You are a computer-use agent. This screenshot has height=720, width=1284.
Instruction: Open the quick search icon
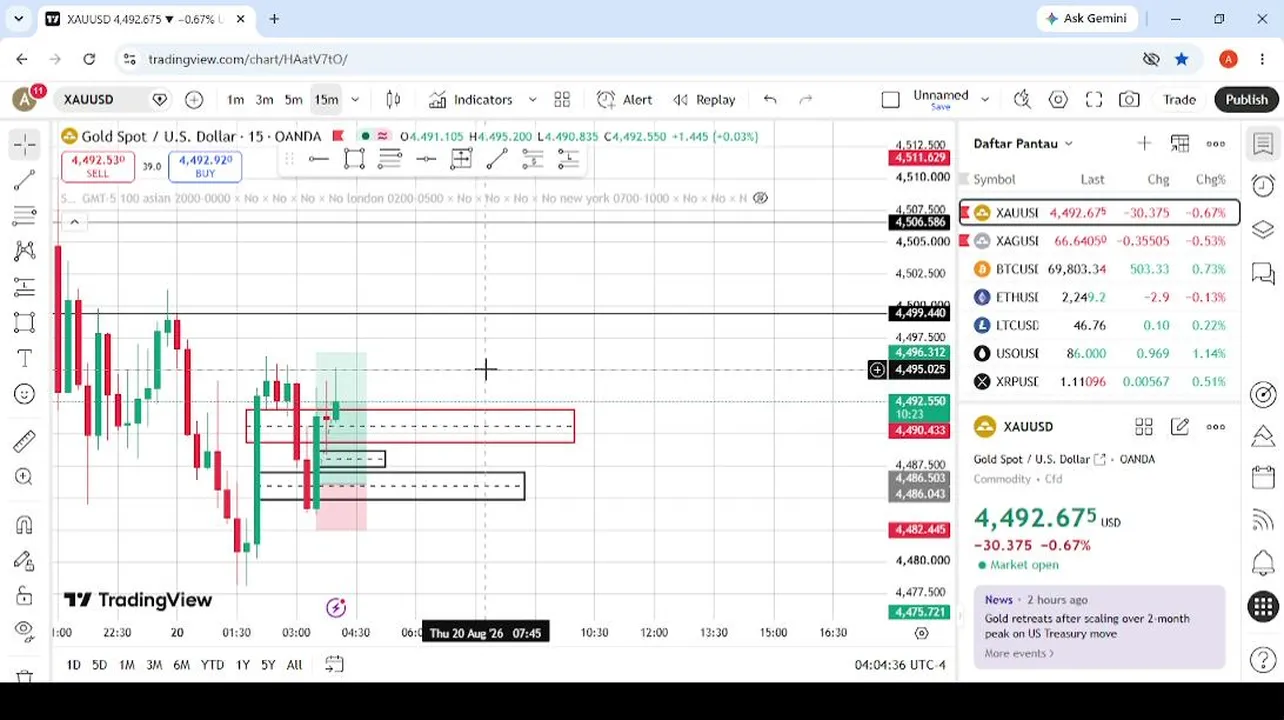[1022, 99]
